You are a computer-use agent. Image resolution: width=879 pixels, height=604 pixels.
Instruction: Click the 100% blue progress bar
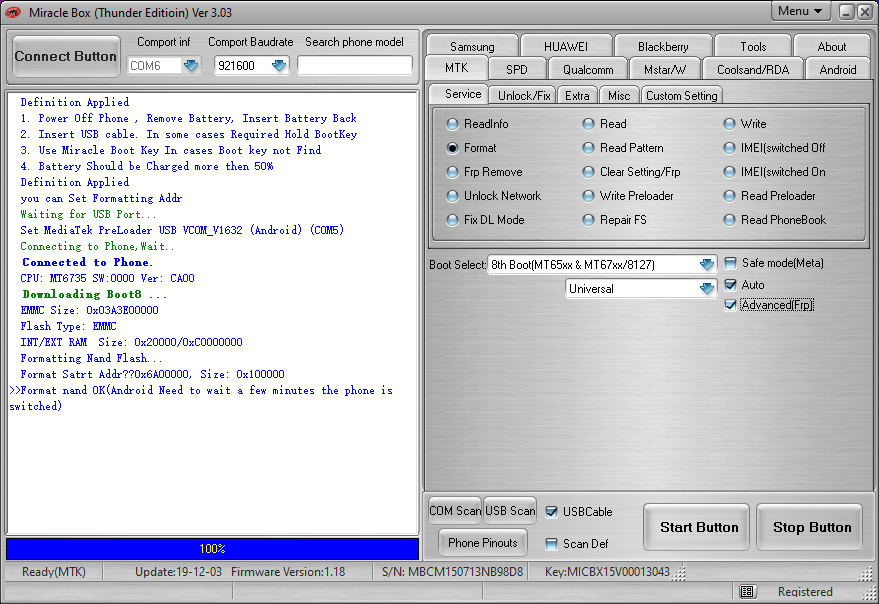[x=212, y=548]
